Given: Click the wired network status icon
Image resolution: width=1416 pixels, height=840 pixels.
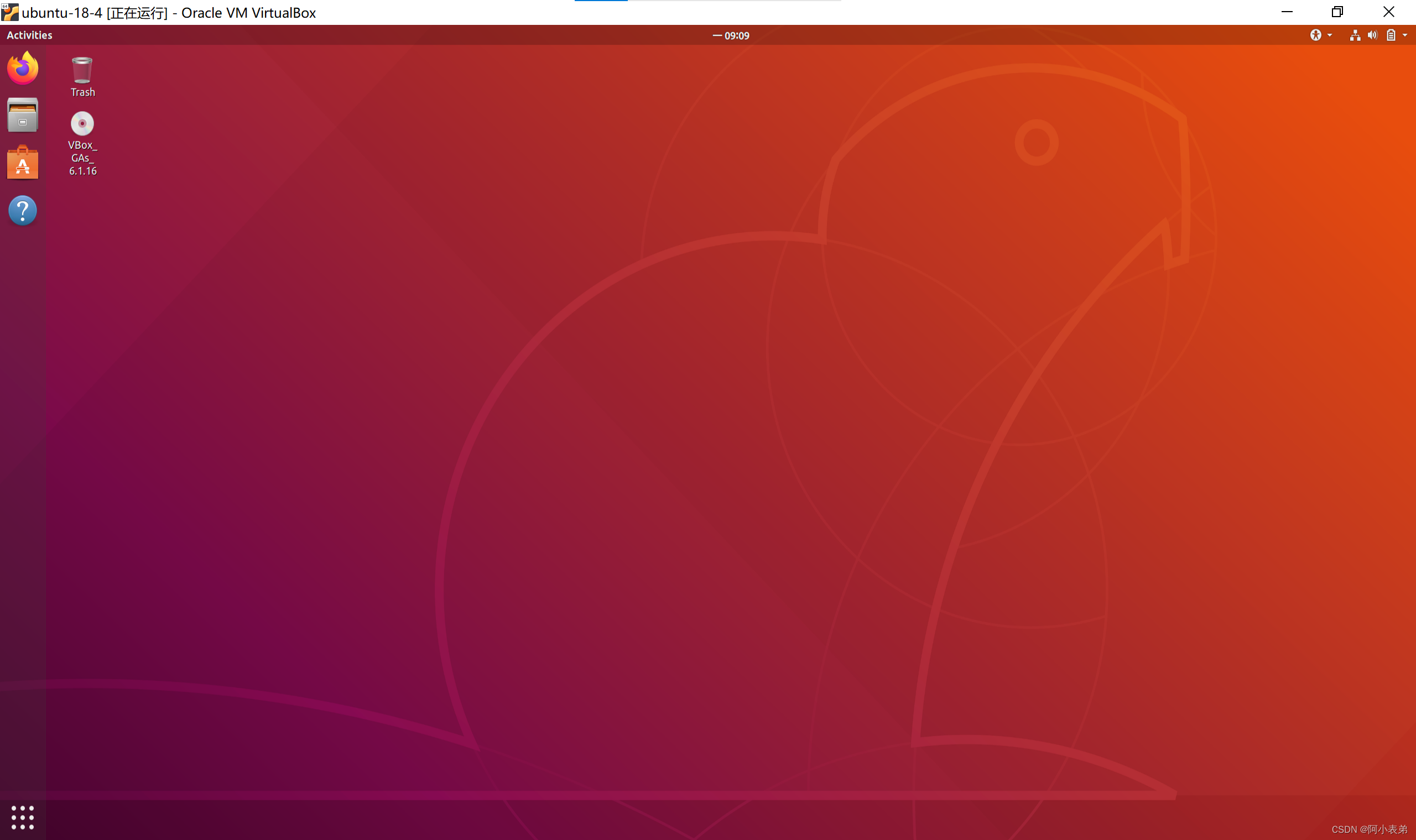Looking at the screenshot, I should [1354, 35].
